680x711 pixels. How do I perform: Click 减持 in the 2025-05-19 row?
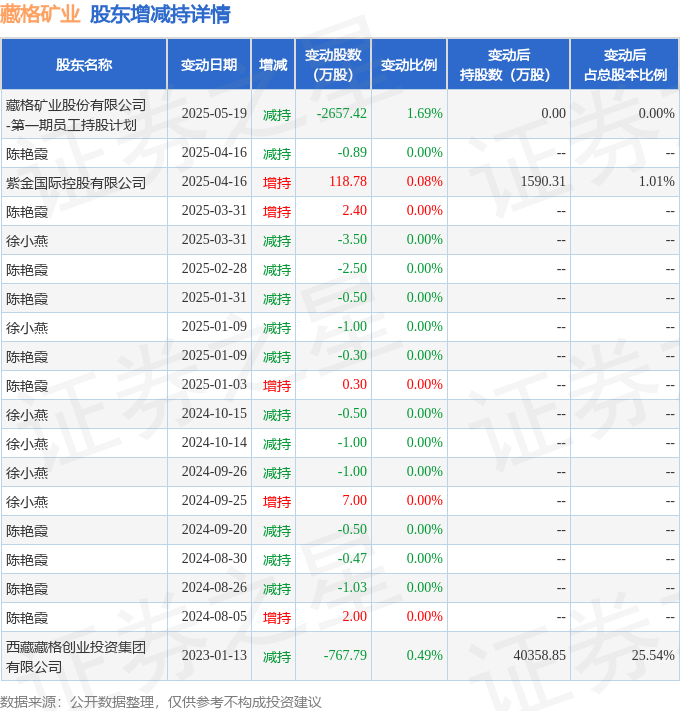click(277, 115)
